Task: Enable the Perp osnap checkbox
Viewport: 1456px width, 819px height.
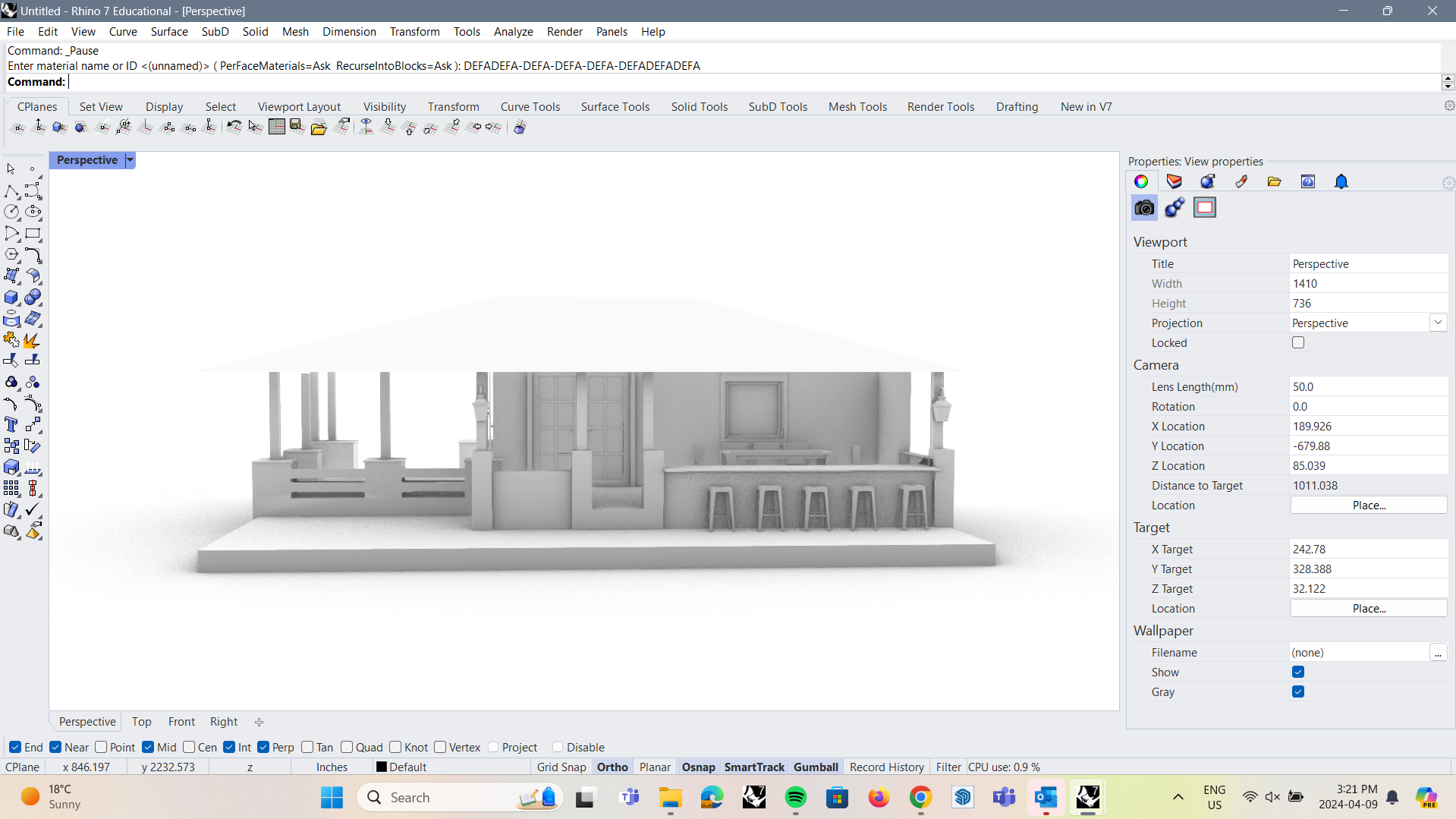Action: 265,747
